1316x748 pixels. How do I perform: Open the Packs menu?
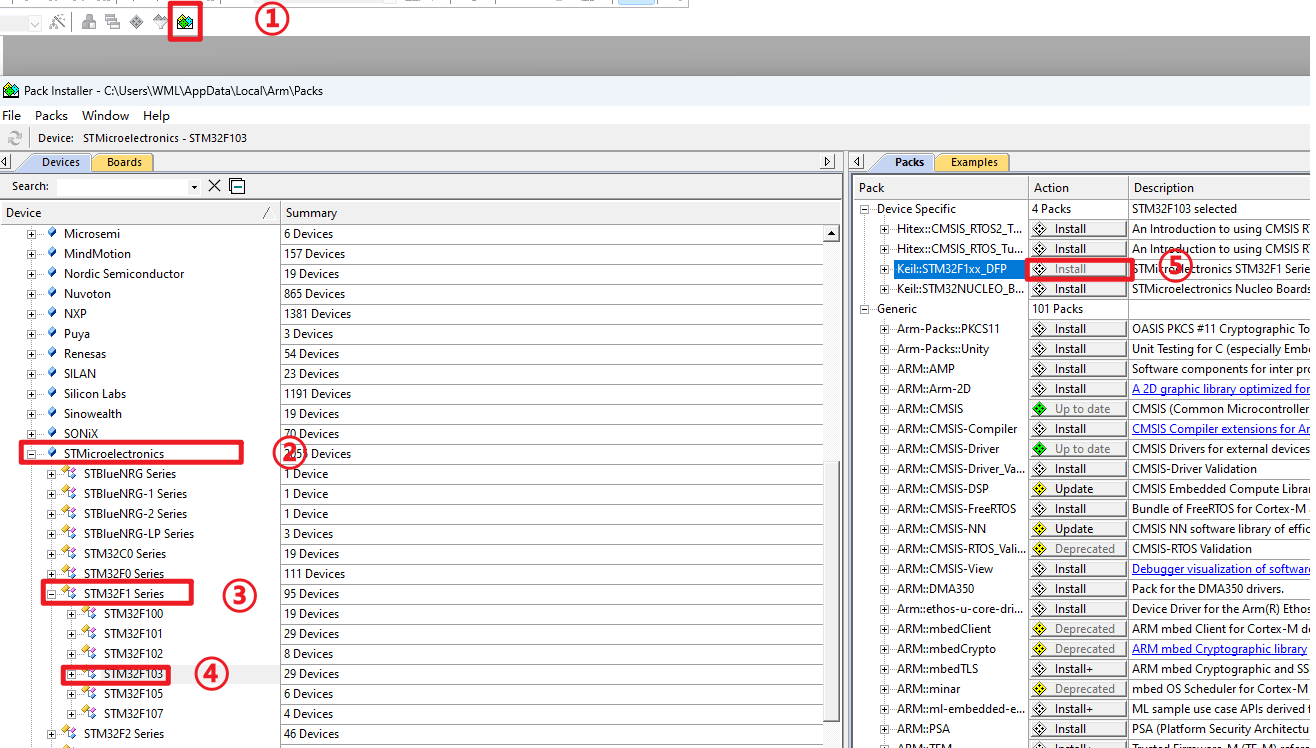coord(51,116)
